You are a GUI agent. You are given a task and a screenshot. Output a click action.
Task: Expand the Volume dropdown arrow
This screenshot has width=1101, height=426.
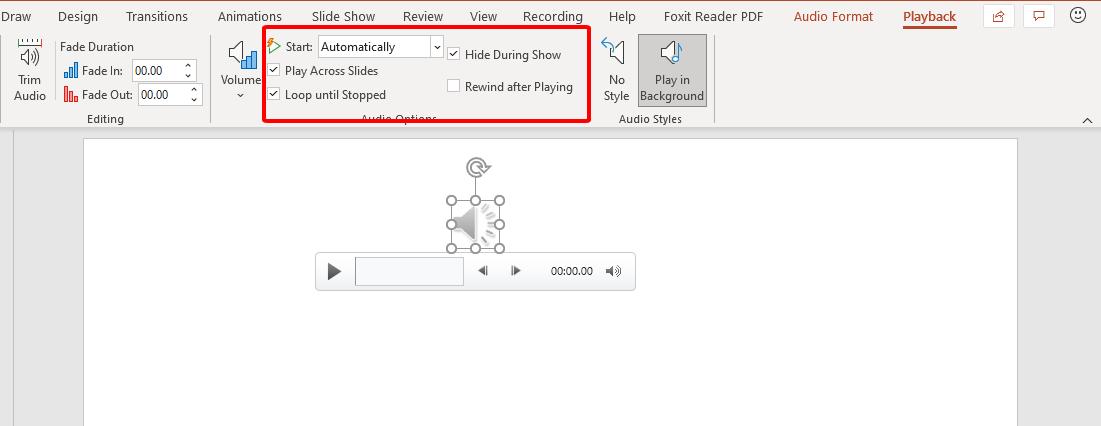240,95
